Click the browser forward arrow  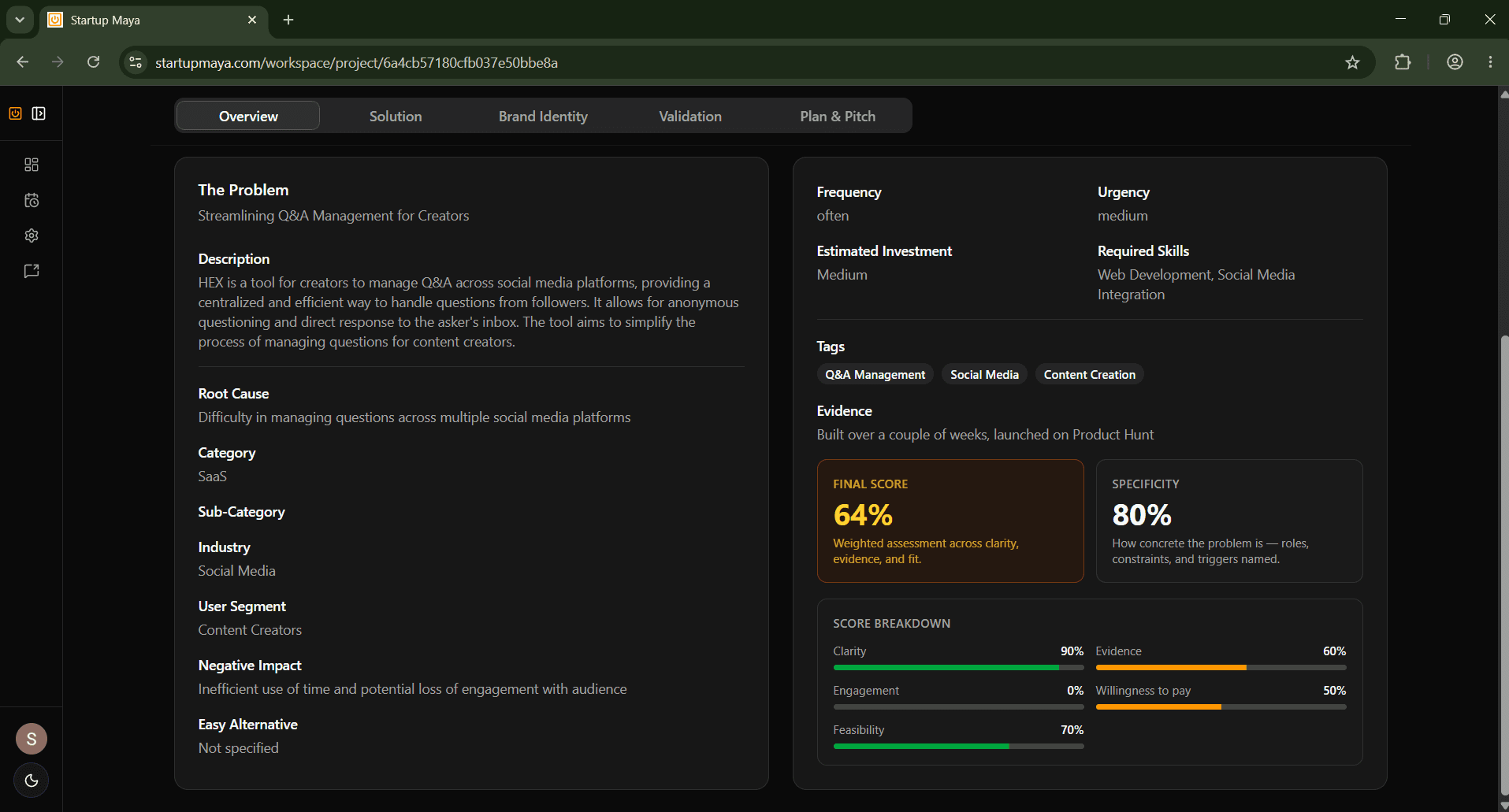[x=58, y=62]
